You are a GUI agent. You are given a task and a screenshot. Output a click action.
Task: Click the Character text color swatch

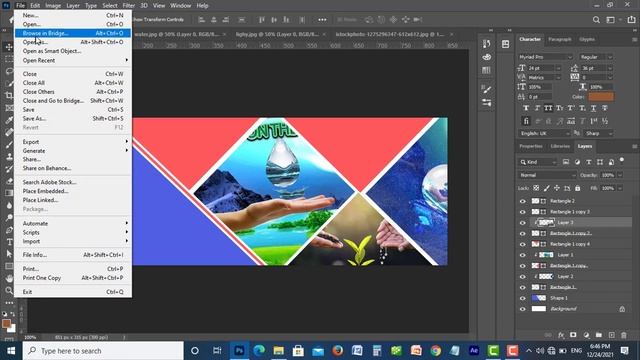(601, 97)
